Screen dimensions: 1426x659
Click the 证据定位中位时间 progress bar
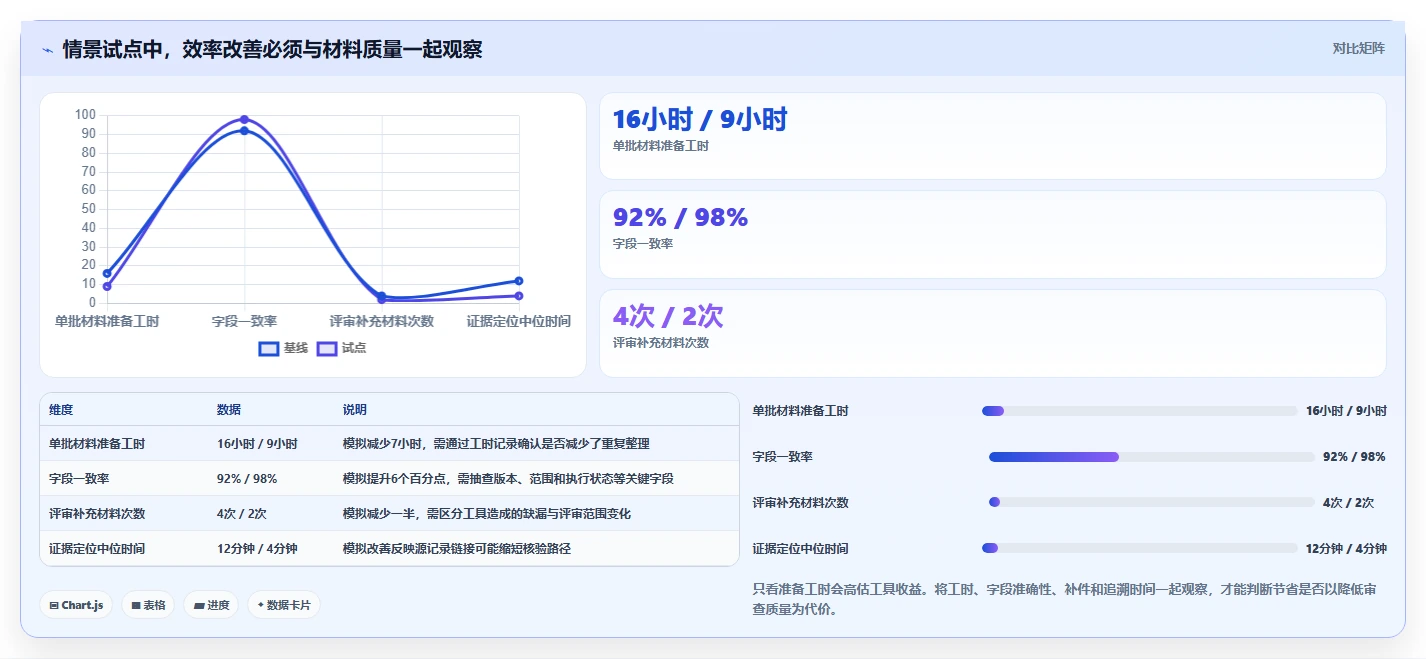1139,548
